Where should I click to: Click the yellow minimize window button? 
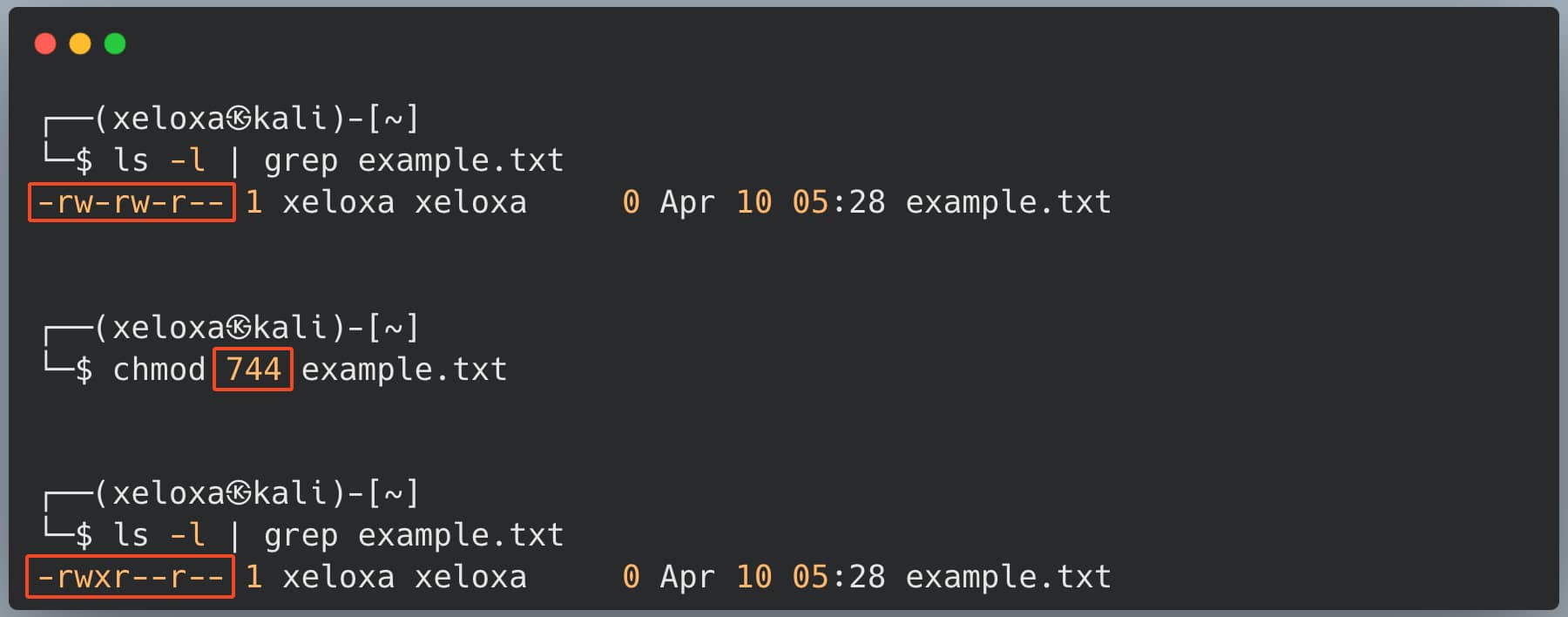coord(80,44)
